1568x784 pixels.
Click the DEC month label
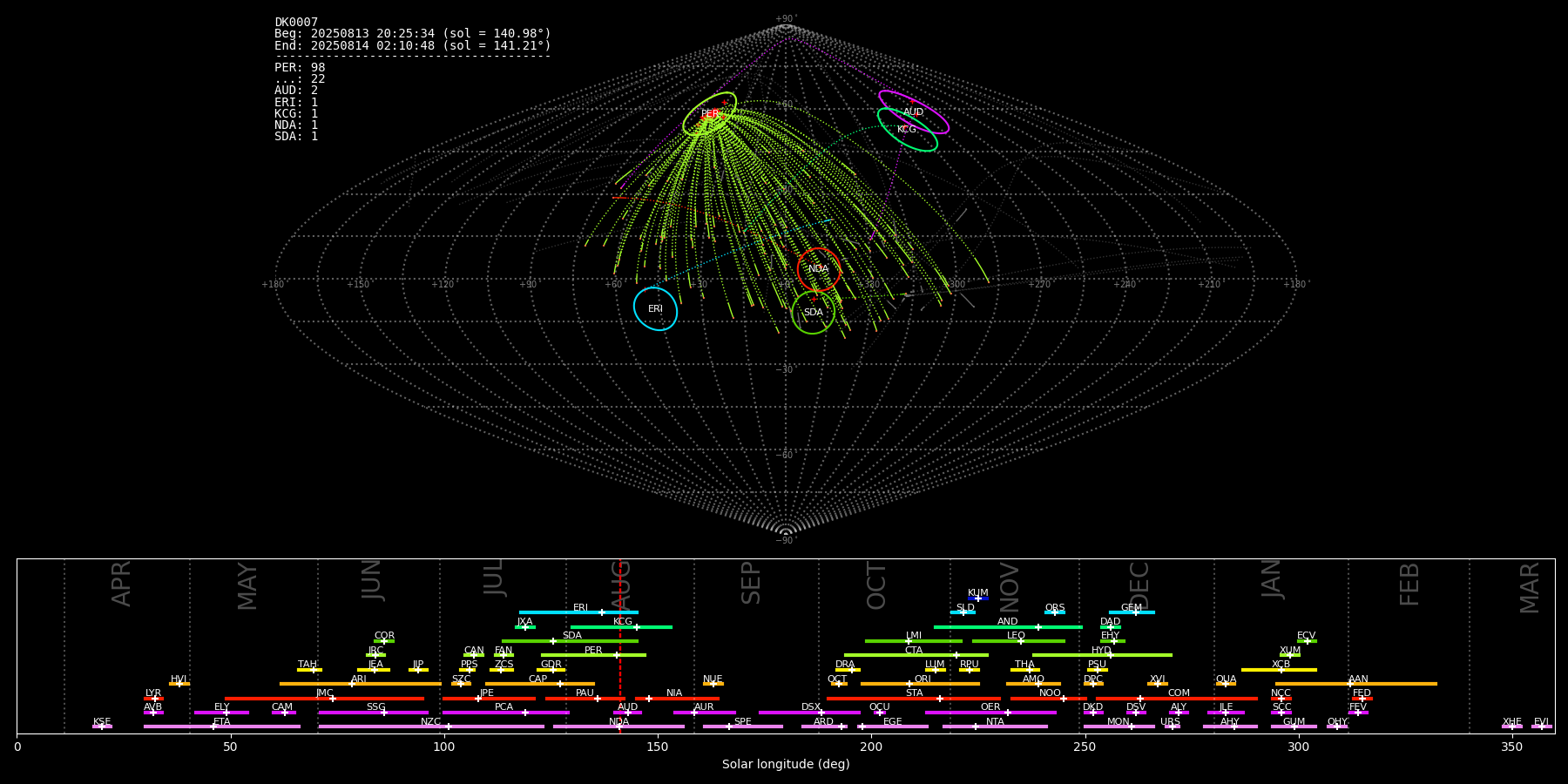pyautogui.click(x=1139, y=585)
